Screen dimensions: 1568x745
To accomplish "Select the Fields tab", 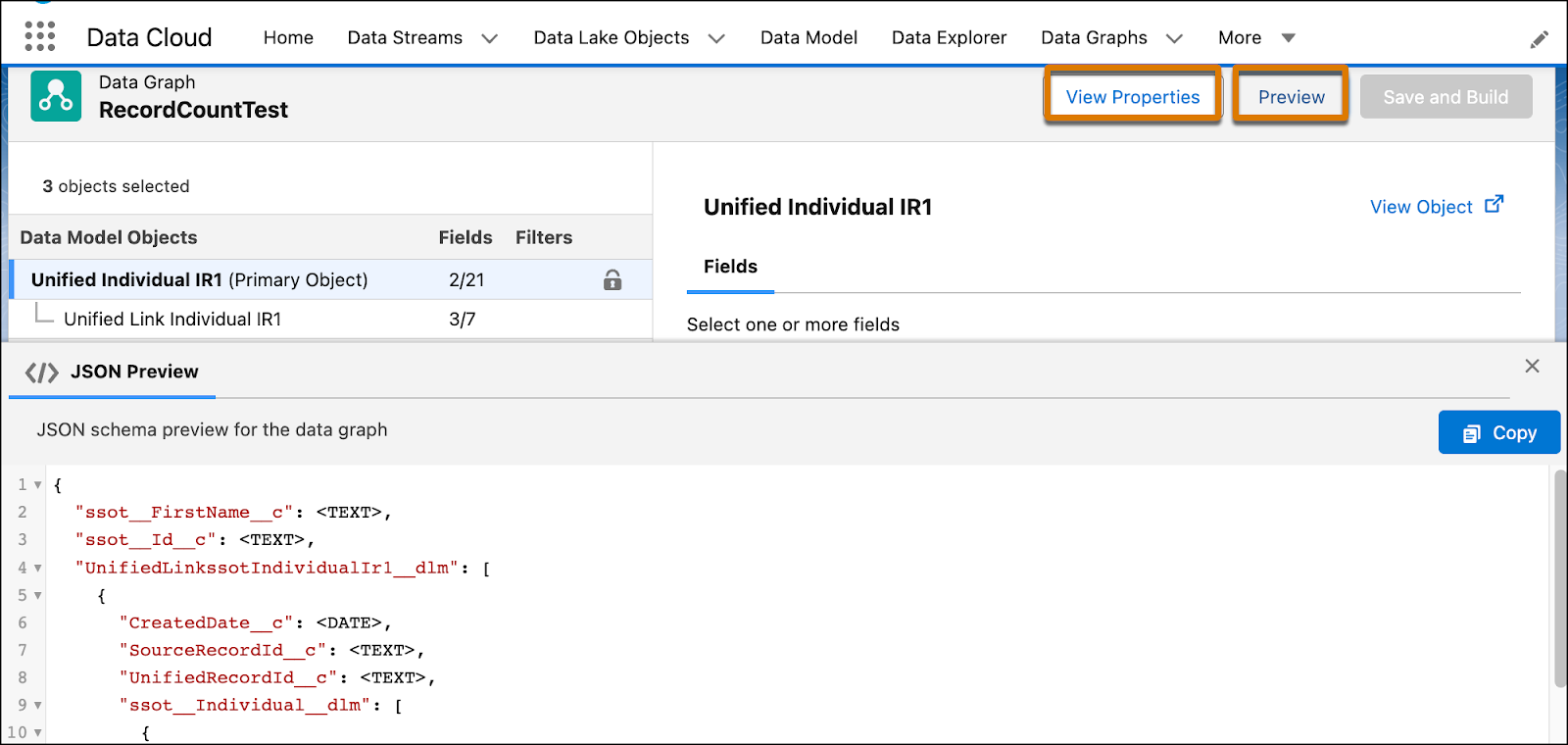I will (730, 267).
